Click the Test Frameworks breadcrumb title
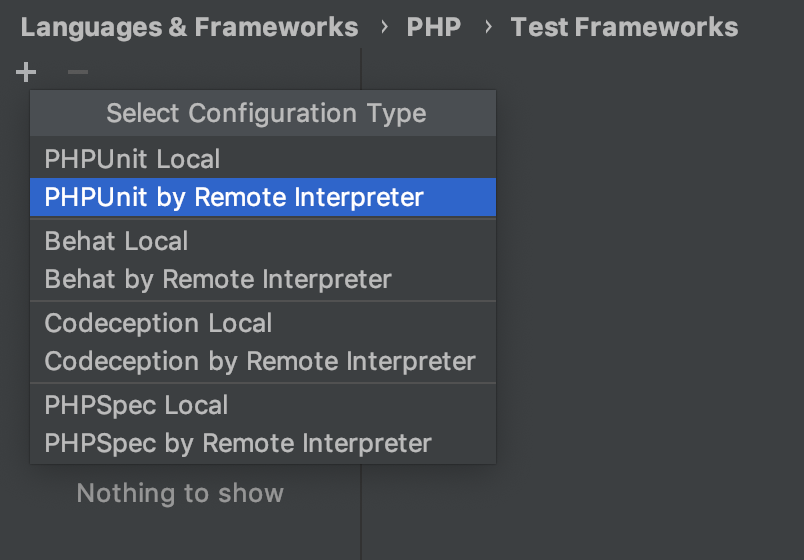The height and width of the screenshot is (560, 804). pos(624,27)
